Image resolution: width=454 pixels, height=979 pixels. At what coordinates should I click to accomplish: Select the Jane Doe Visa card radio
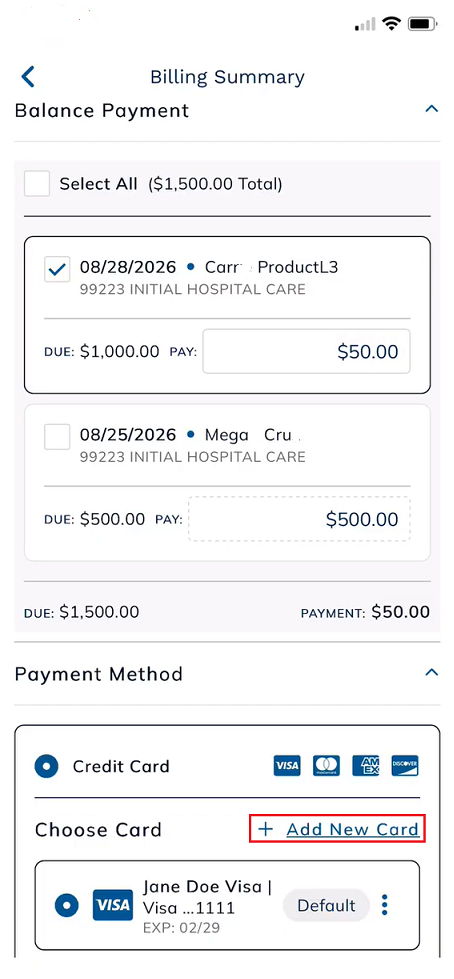tap(66, 905)
